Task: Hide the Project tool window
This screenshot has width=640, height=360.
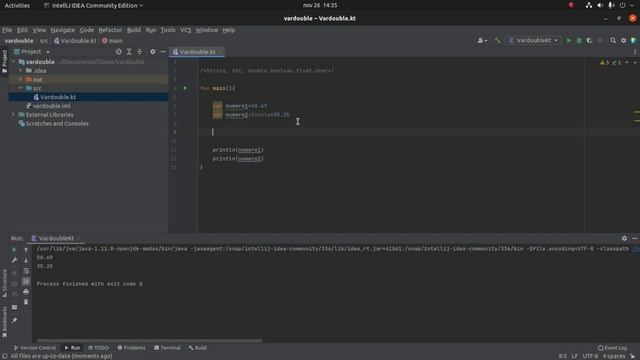Action: [x=163, y=52]
